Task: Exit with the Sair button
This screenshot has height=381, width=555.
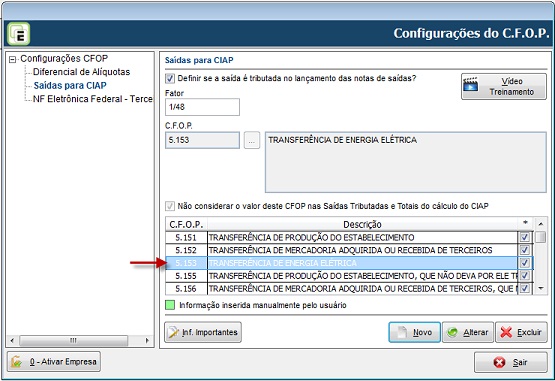Action: pos(511,362)
